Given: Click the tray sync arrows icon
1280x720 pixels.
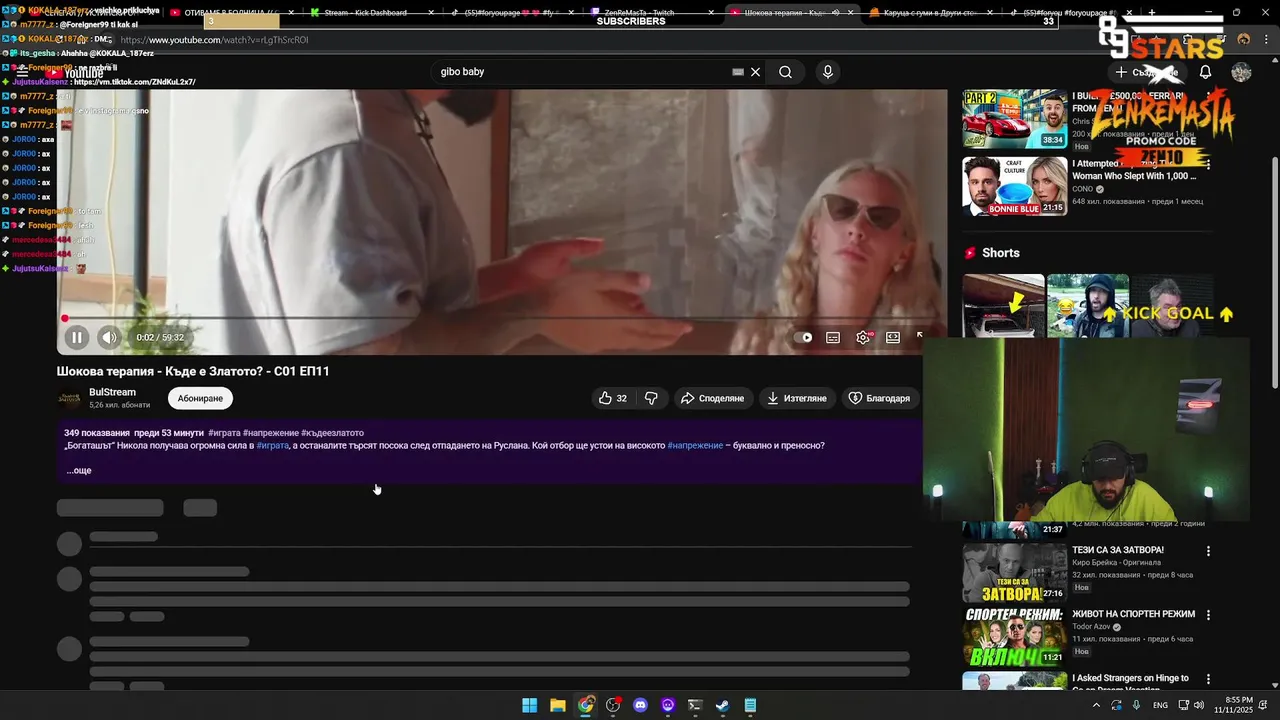Looking at the screenshot, I should pyautogui.click(x=1117, y=705).
